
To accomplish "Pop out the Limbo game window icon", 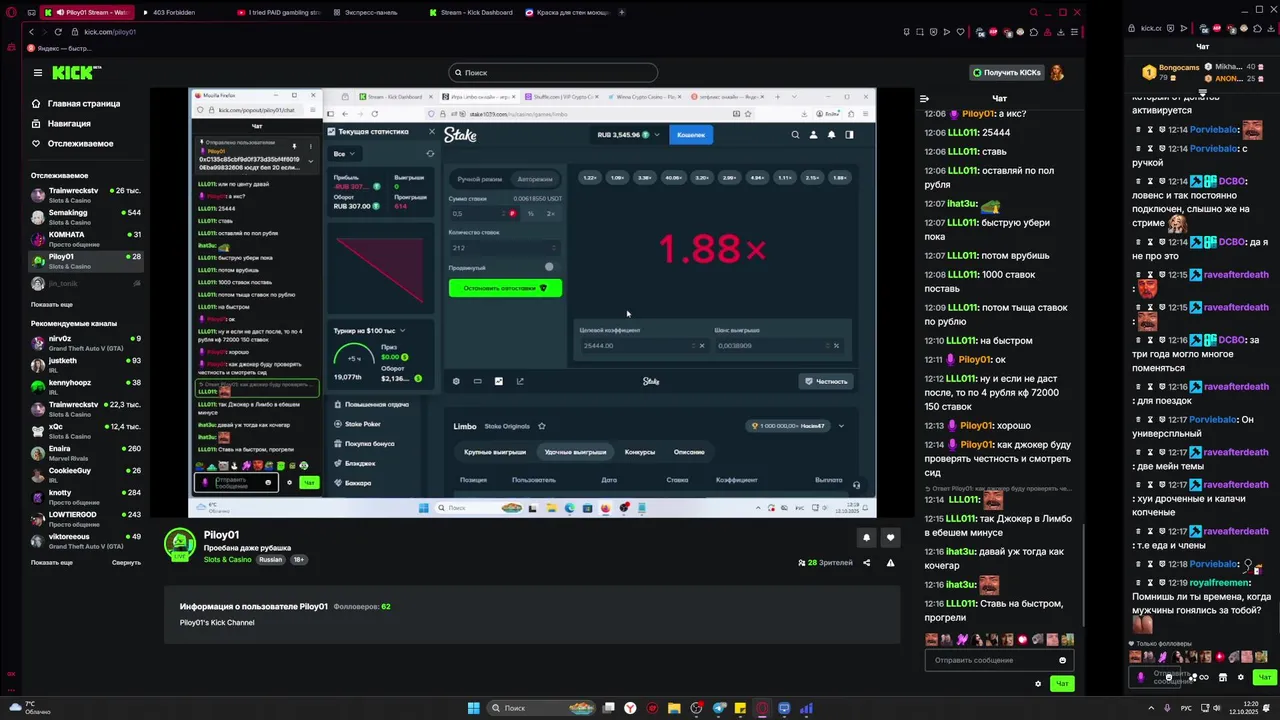I will [519, 381].
